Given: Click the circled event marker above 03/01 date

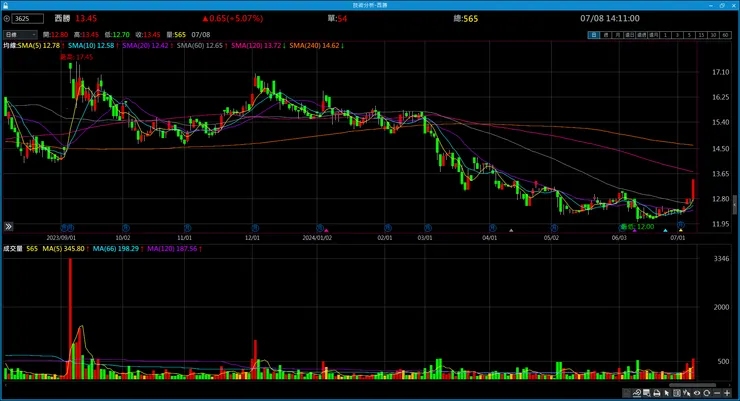Looking at the screenshot, I should (x=428, y=227).
